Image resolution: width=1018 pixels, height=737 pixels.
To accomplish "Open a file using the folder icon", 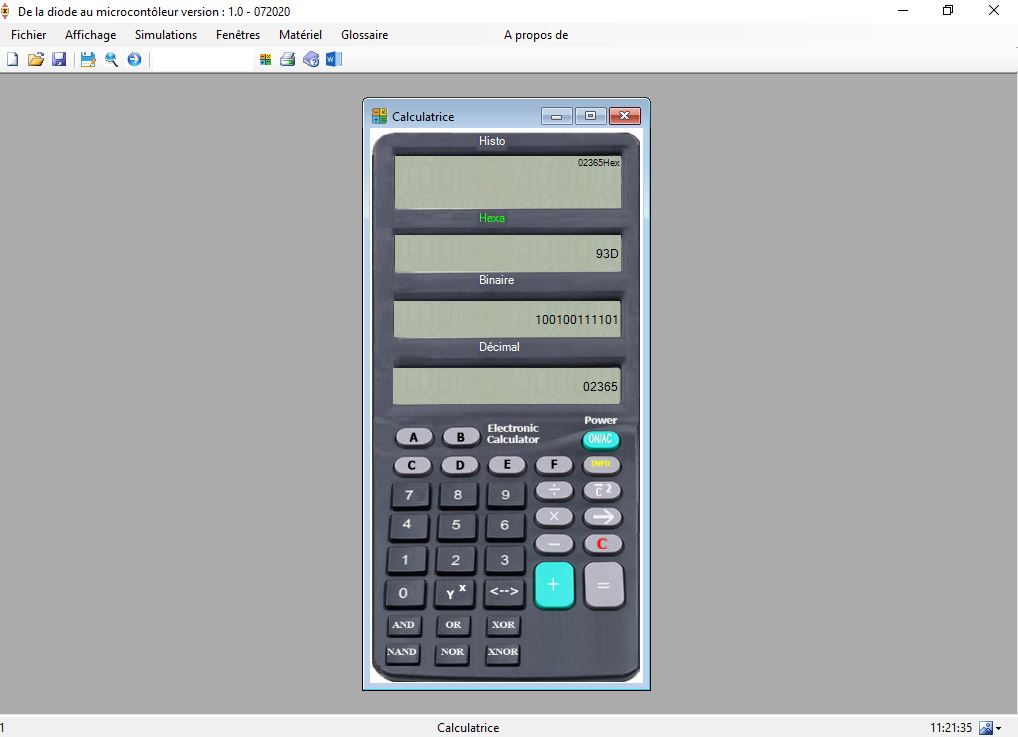I will (x=35, y=59).
